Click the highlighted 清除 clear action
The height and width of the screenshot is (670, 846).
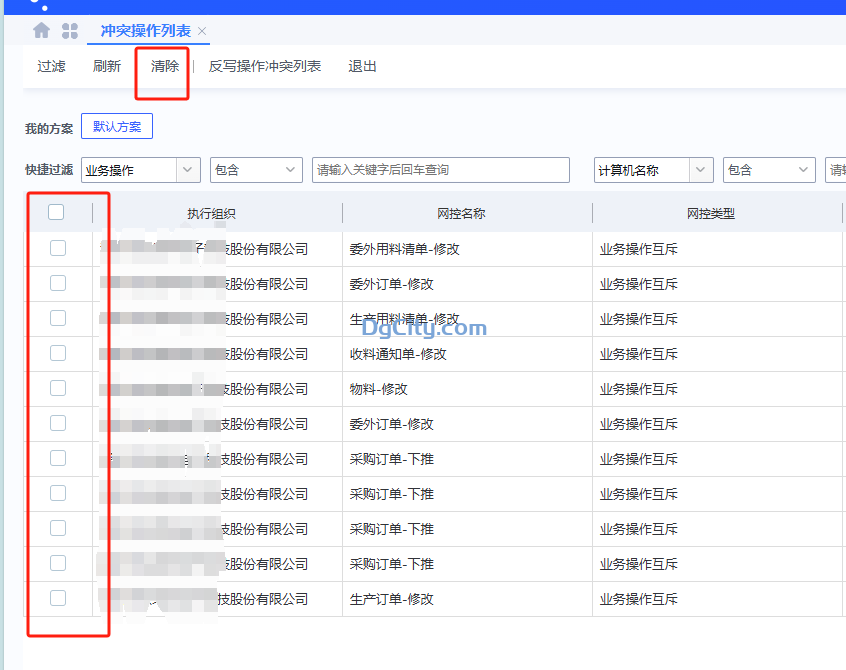(164, 66)
